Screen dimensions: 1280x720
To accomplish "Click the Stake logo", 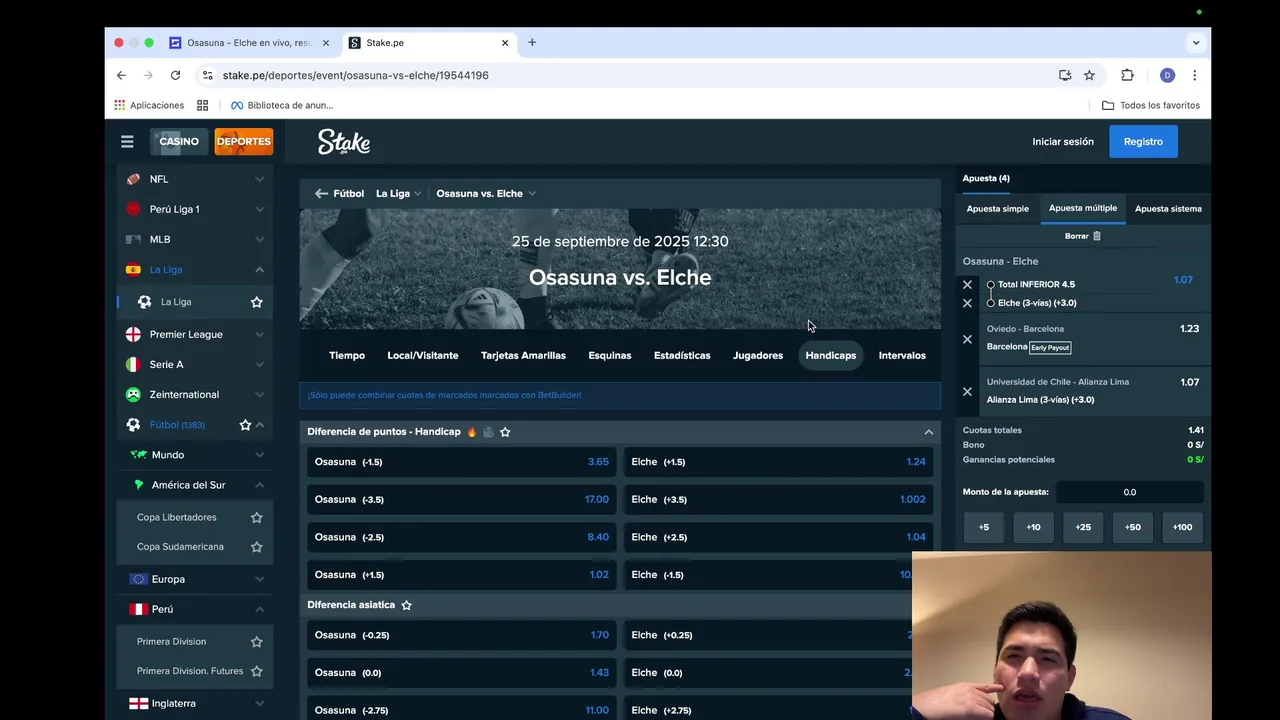I will 344,142.
